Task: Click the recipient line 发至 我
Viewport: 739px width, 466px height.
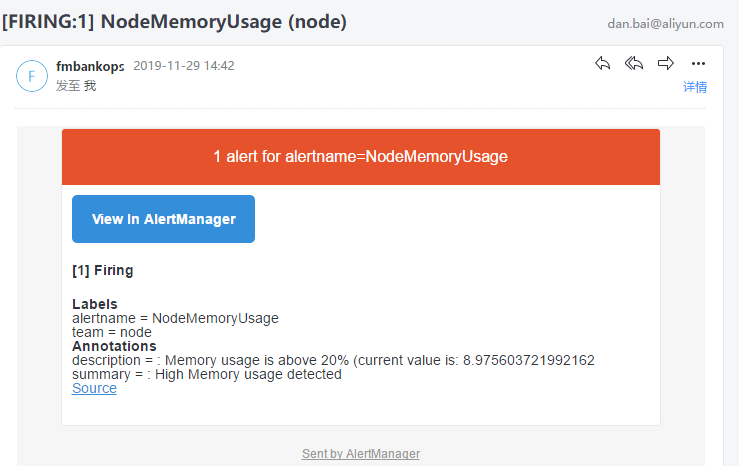Action: [x=76, y=86]
